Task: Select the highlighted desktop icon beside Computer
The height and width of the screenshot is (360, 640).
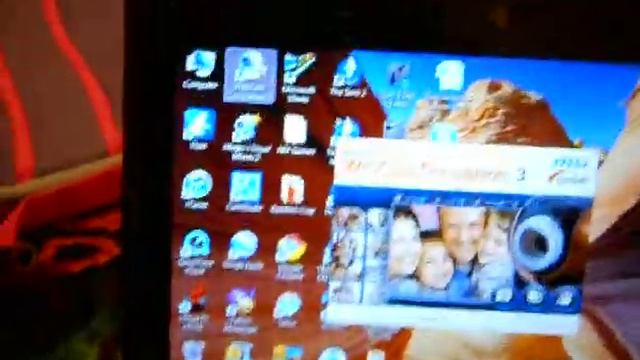Action: [250, 76]
